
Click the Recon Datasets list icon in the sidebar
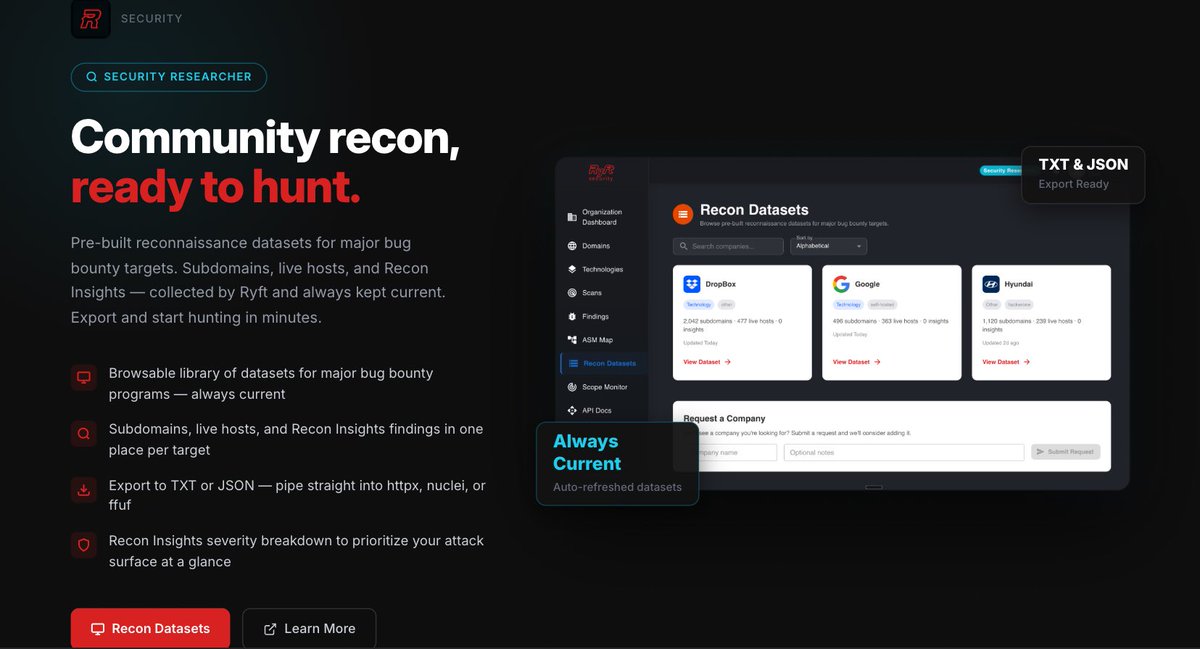[572, 363]
